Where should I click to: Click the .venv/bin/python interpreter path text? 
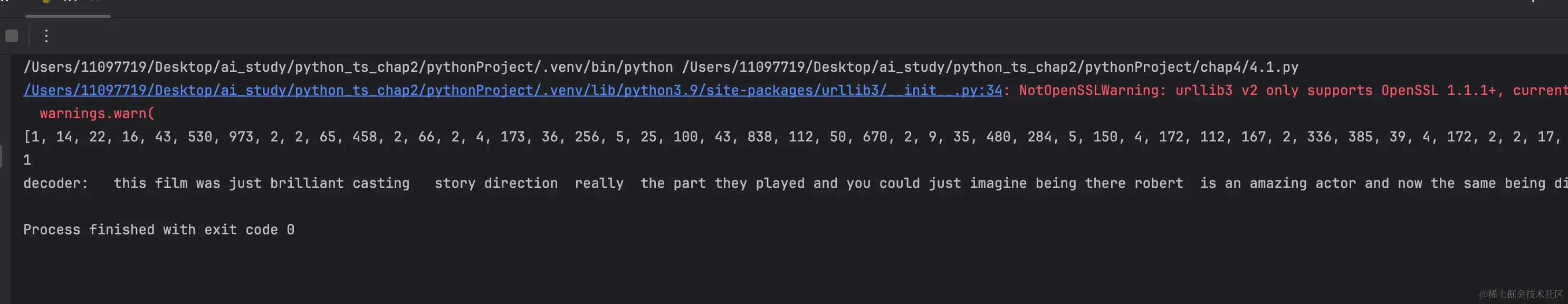click(348, 67)
